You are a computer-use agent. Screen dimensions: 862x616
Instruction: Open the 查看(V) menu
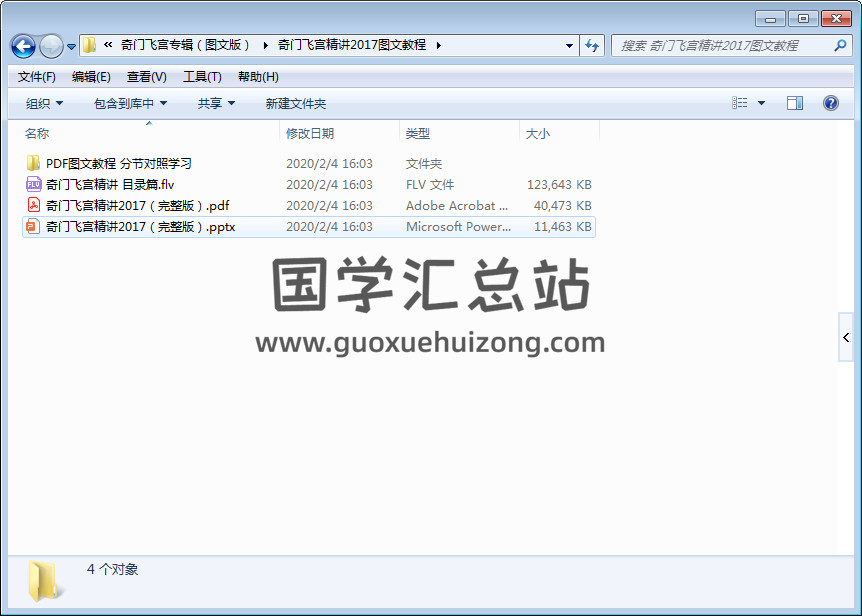coord(147,77)
